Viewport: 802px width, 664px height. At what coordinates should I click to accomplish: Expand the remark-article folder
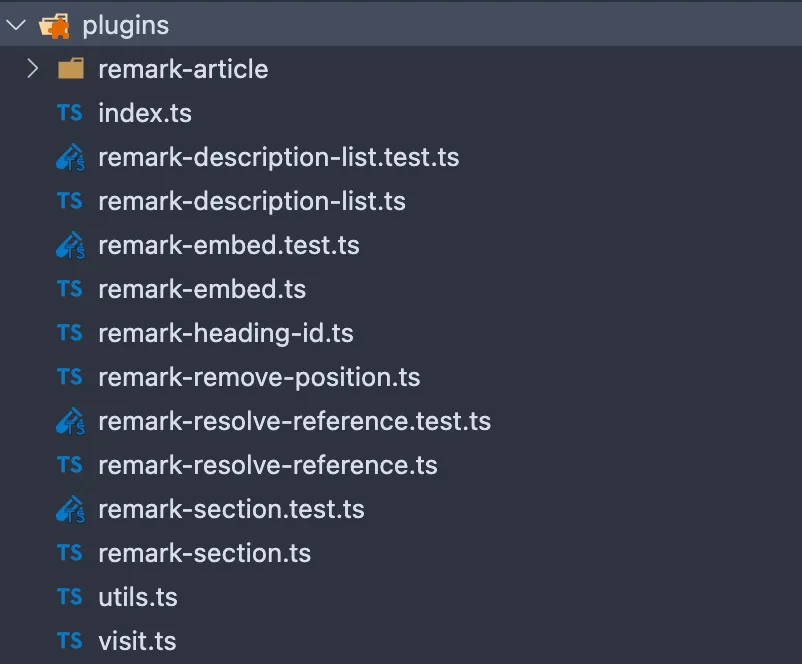pos(33,69)
